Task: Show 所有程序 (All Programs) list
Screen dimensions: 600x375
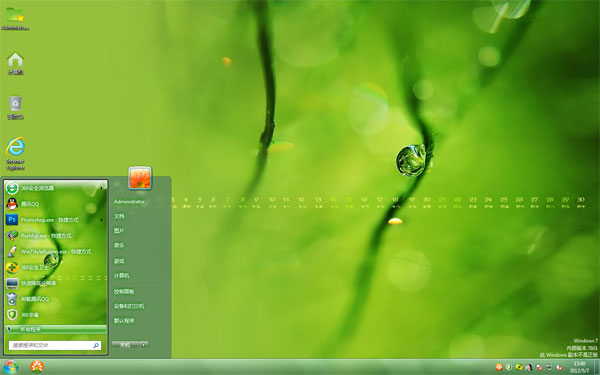Action: (x=55, y=329)
